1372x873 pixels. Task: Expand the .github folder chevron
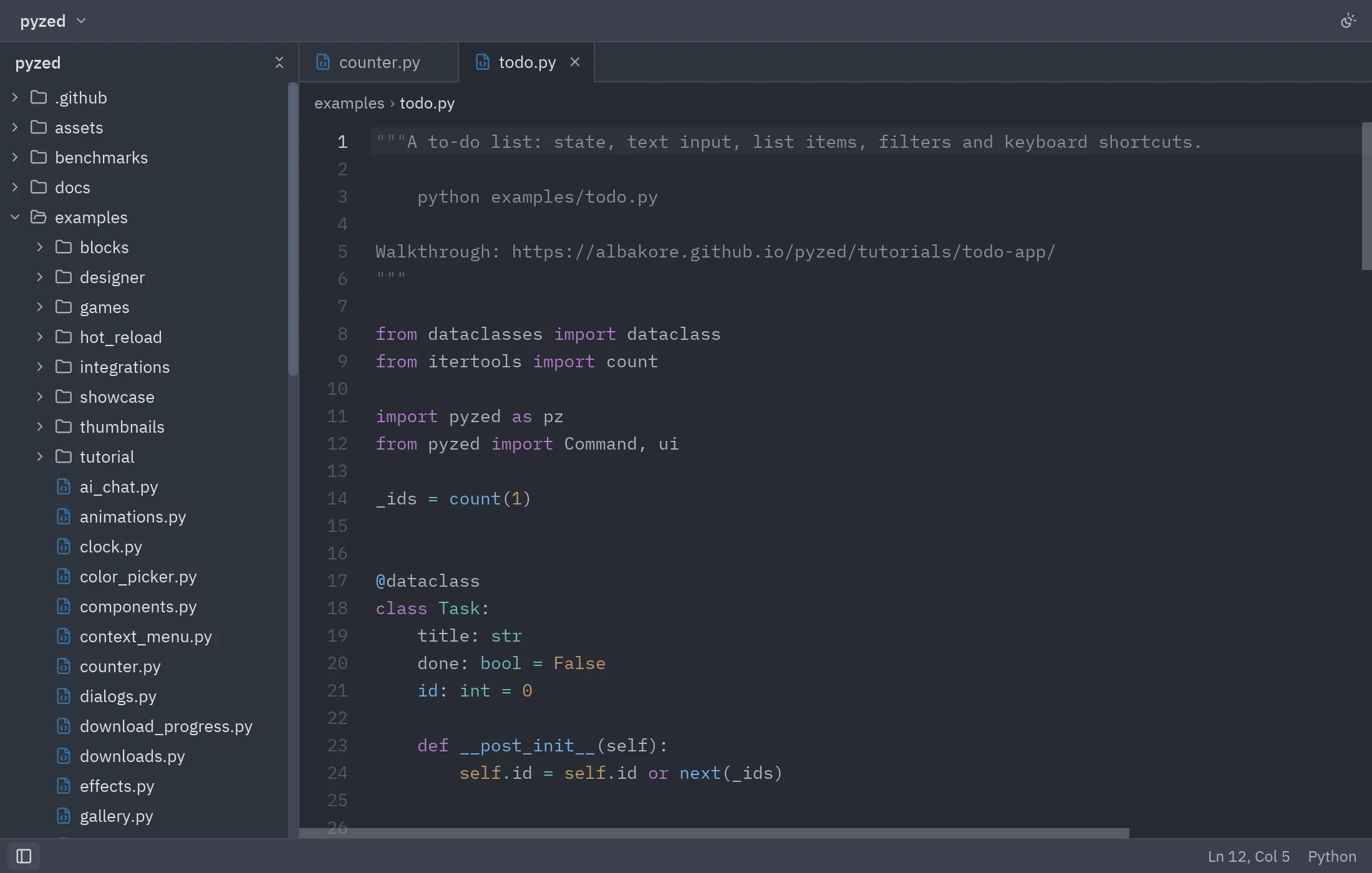pos(15,97)
